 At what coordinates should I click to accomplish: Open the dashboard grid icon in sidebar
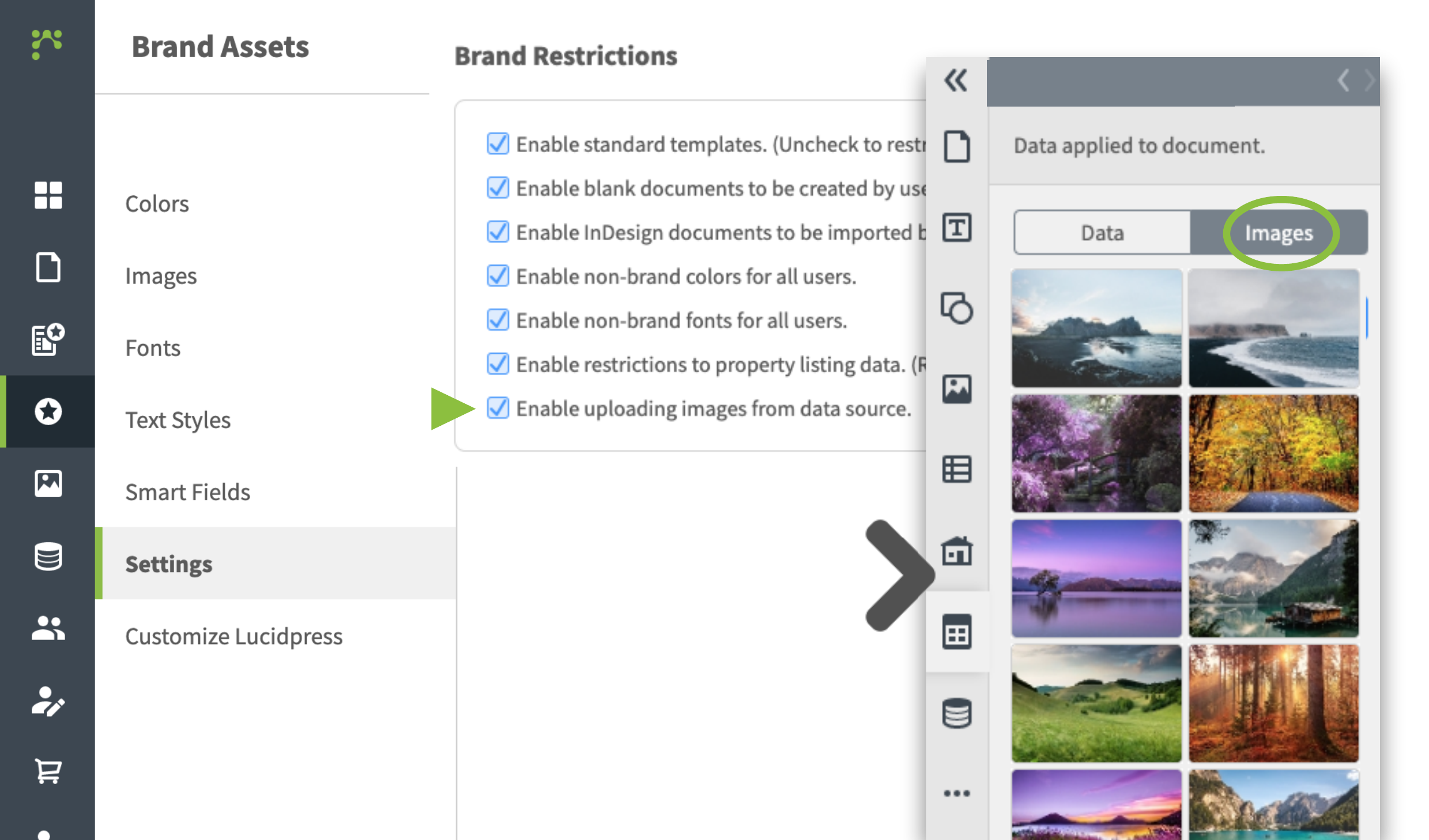pyautogui.click(x=48, y=195)
